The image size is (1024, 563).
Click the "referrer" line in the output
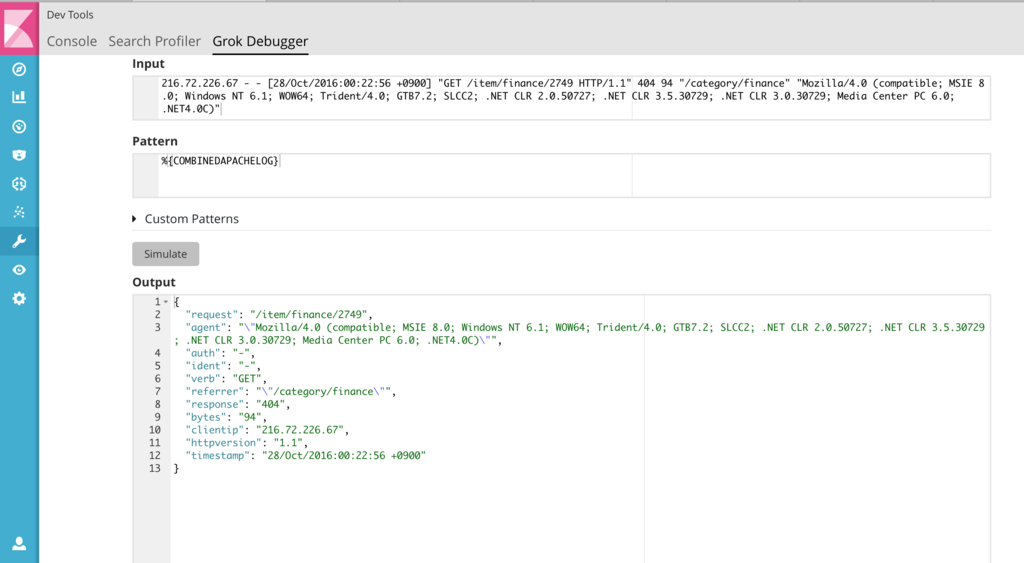click(x=291, y=391)
